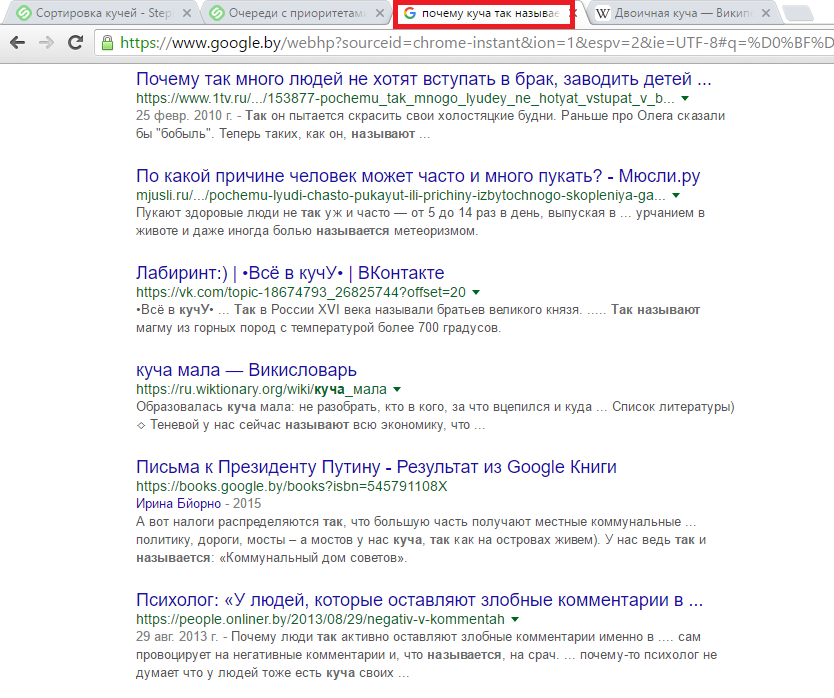Image resolution: width=834 pixels, height=698 pixels.
Task: Click the Wikipedia favicon on the last tab
Action: [603, 14]
